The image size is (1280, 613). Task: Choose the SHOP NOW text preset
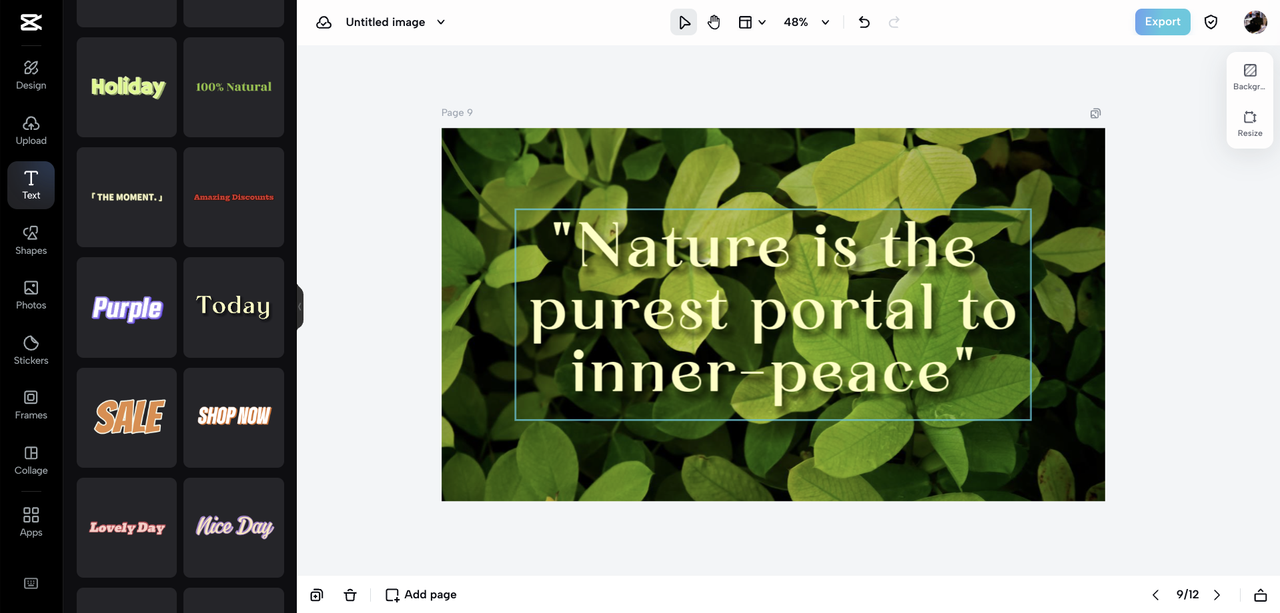[234, 417]
